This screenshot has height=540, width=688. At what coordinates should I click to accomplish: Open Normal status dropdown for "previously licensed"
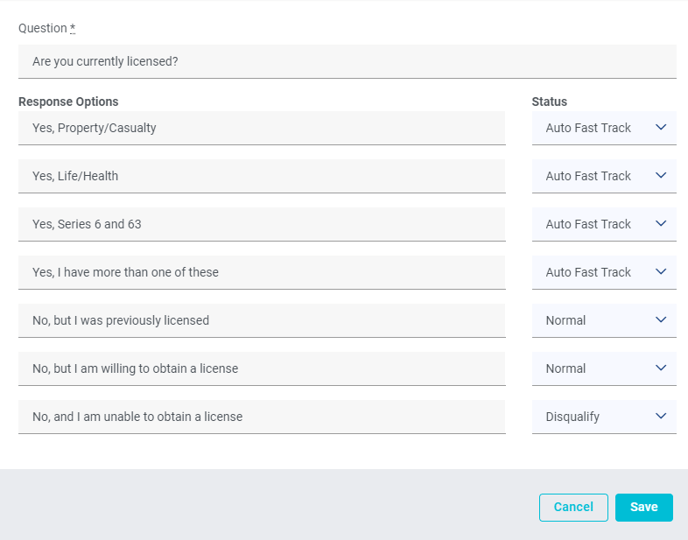click(x=604, y=321)
